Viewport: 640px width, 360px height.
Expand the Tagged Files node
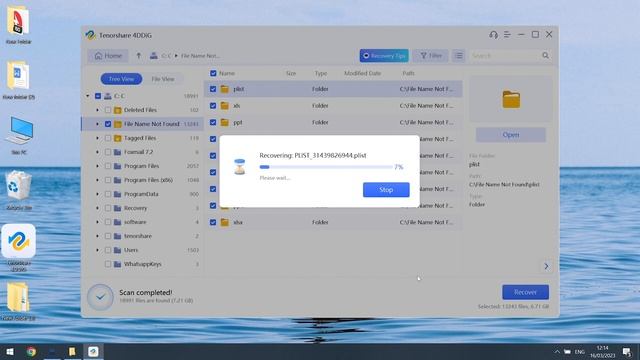(97, 138)
